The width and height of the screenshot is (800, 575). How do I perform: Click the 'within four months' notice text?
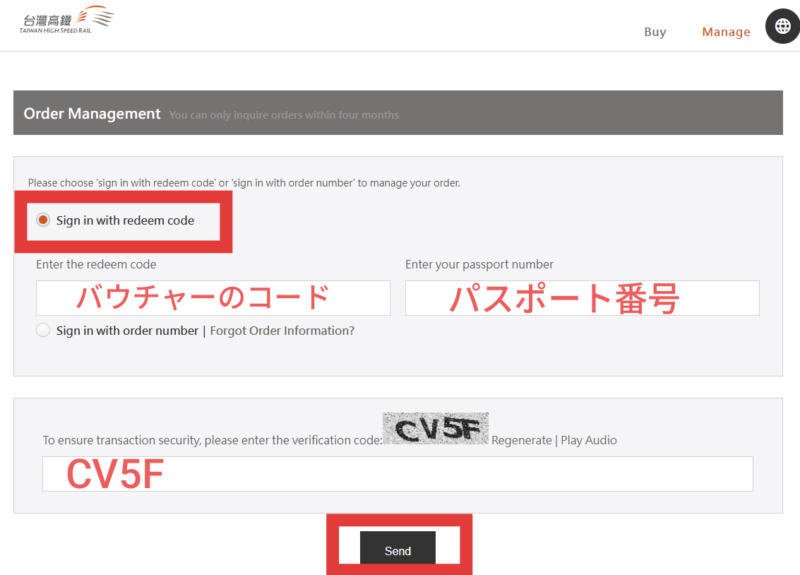pyautogui.click(x=284, y=115)
